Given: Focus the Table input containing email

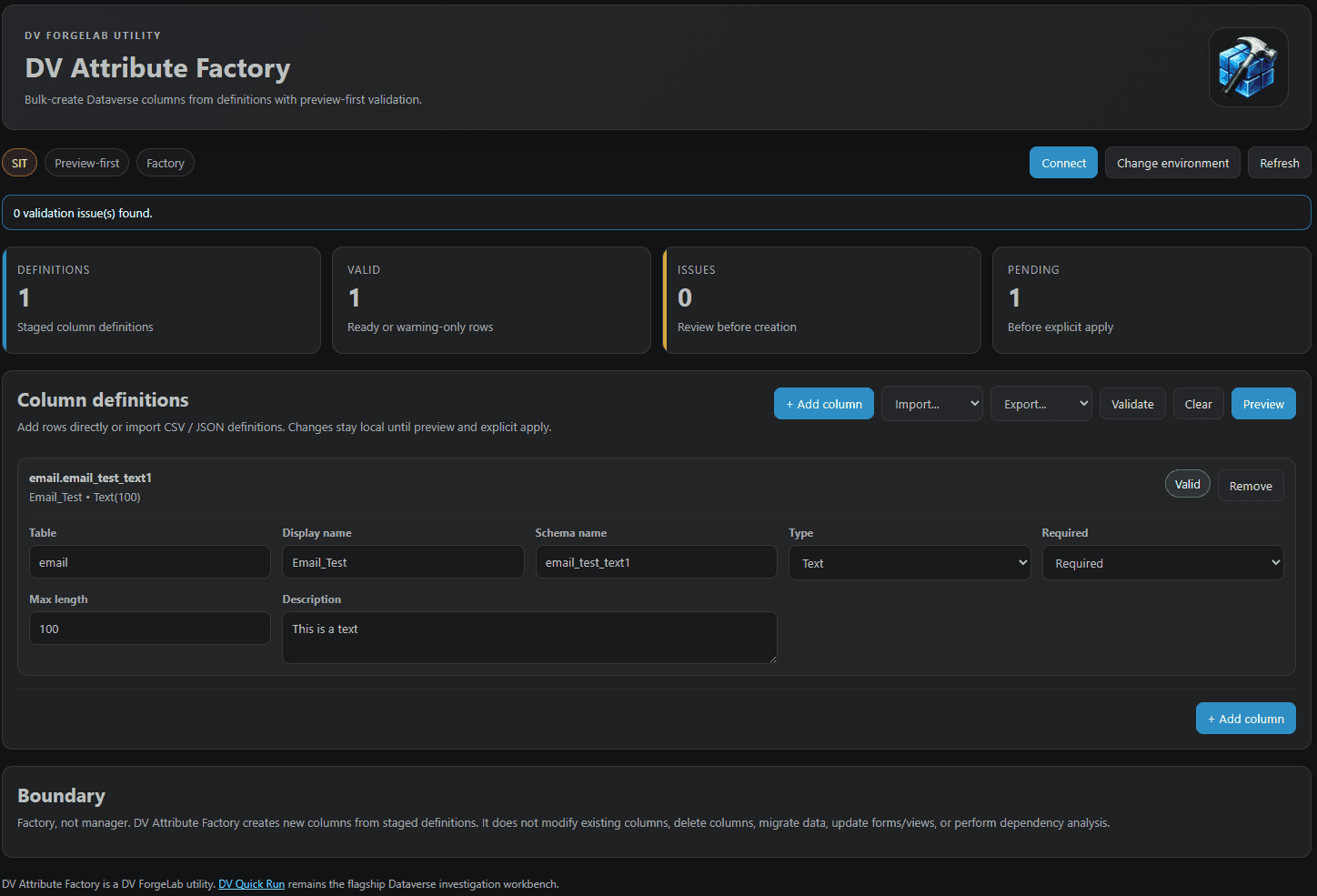Looking at the screenshot, I should pos(150,562).
